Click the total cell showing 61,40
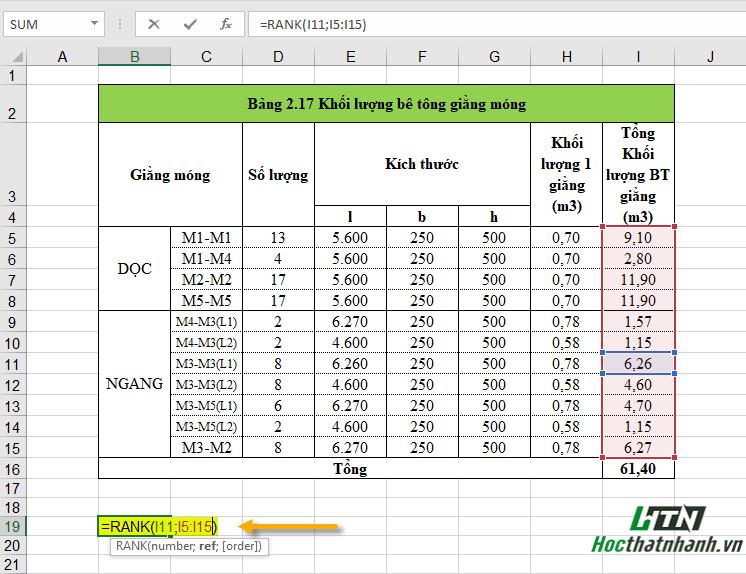 pyautogui.click(x=638, y=469)
